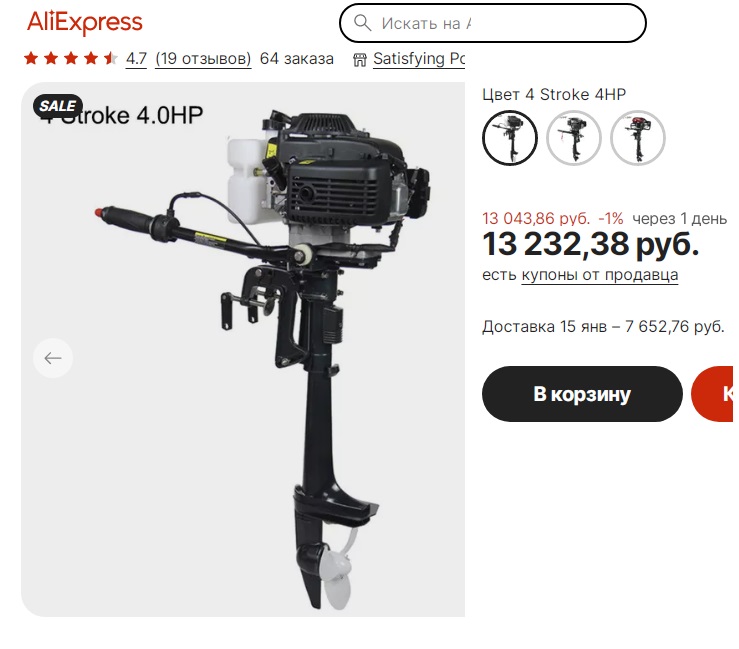Select the first black motor color swatch
Screen dimensions: 739x649
509,138
